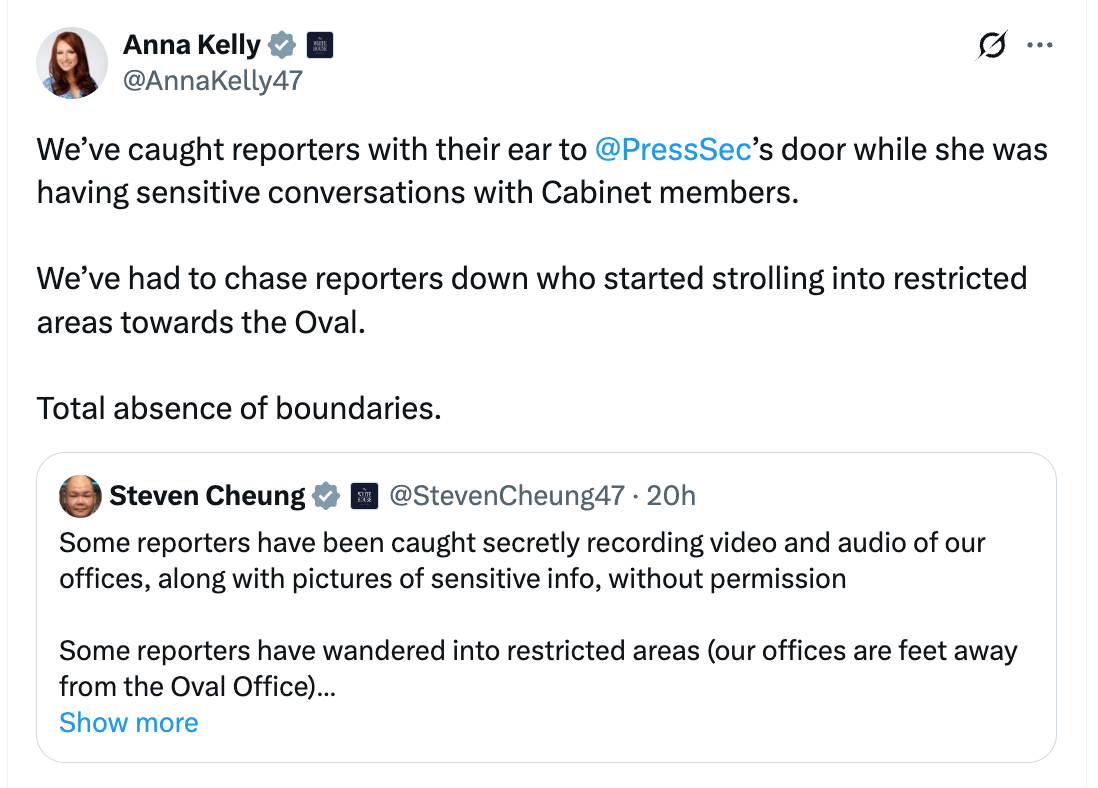Click Anna Kelly's profile avatar
The image size is (1098, 788).
pos(72,63)
